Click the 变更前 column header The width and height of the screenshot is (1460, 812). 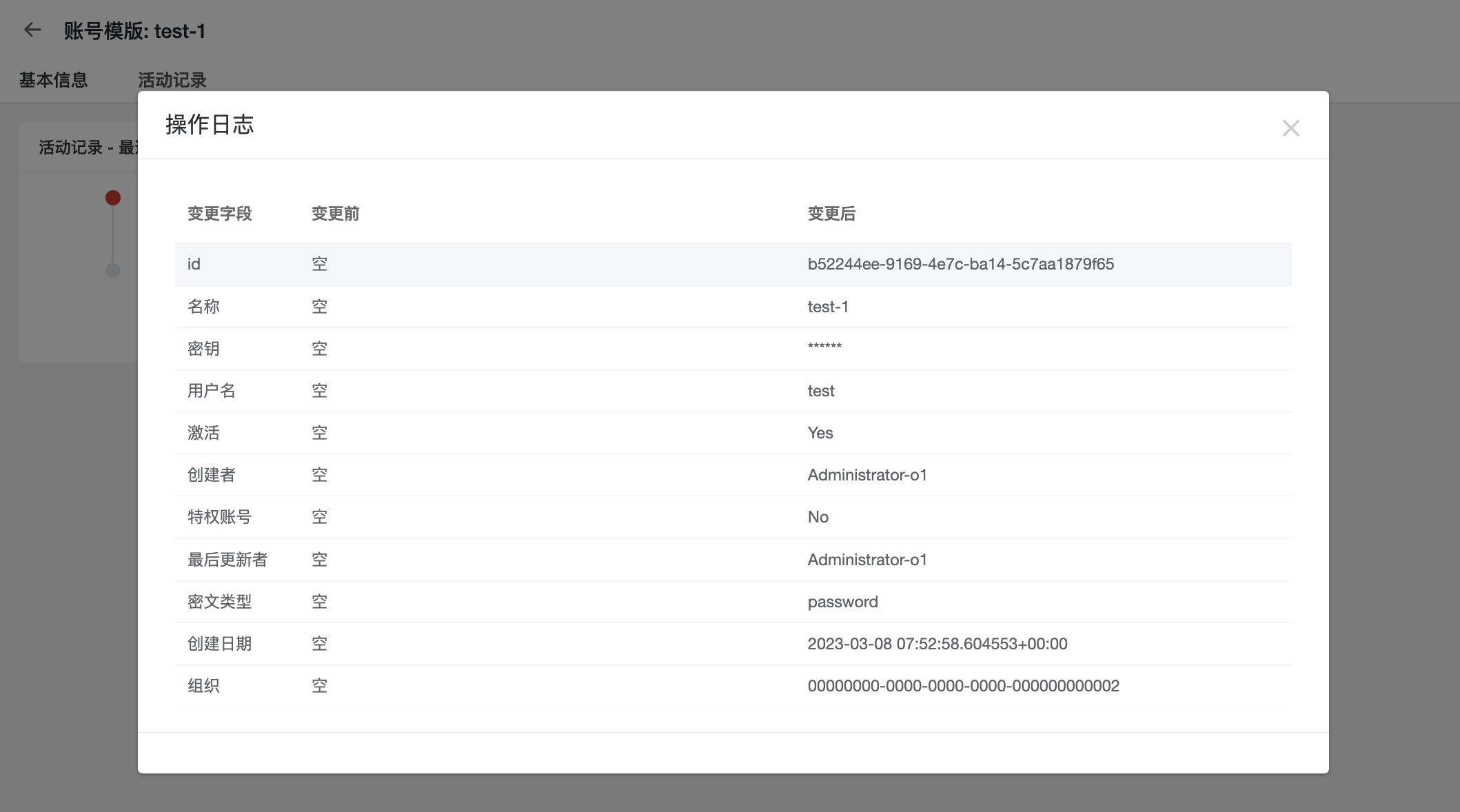(334, 214)
